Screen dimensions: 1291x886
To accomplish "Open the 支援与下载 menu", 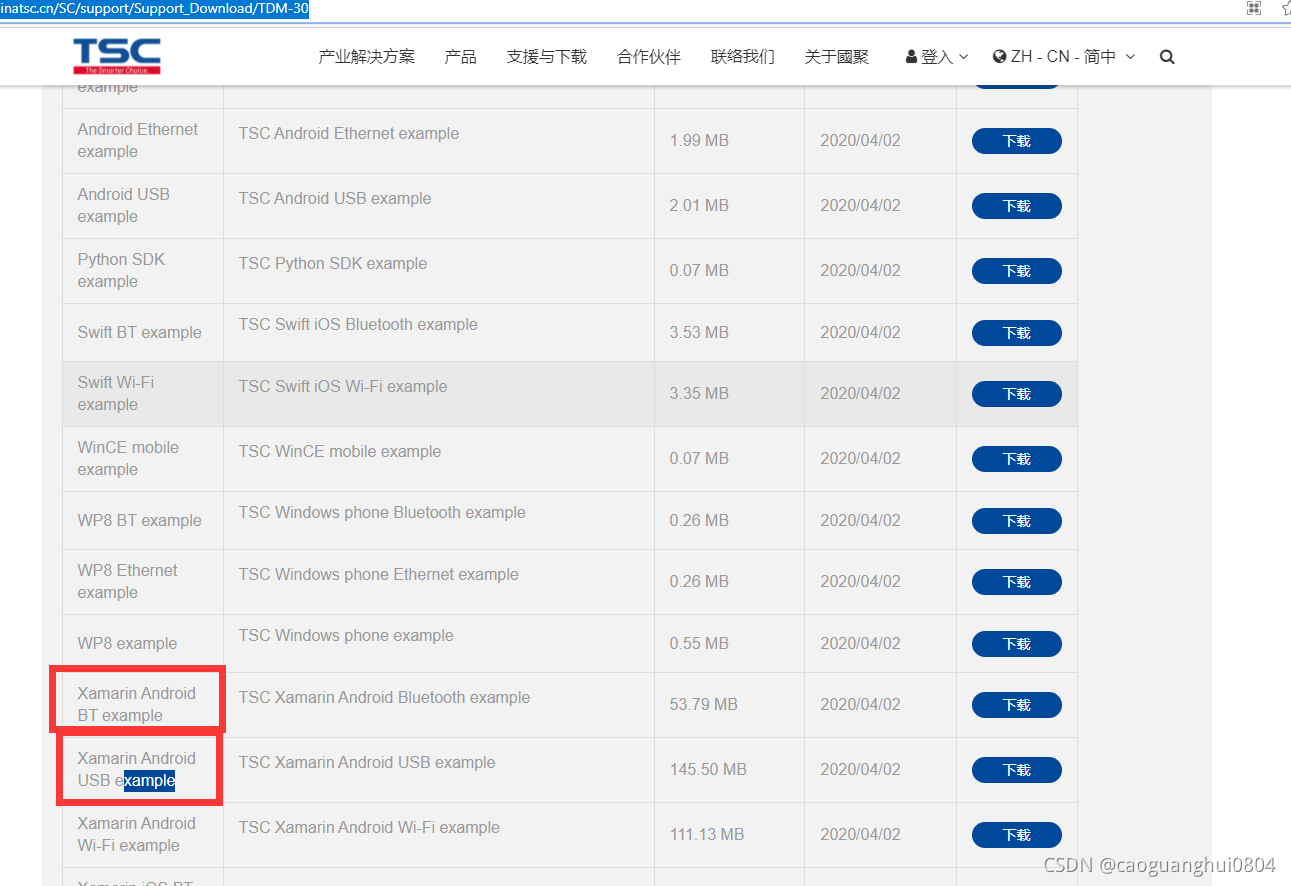I will [547, 57].
